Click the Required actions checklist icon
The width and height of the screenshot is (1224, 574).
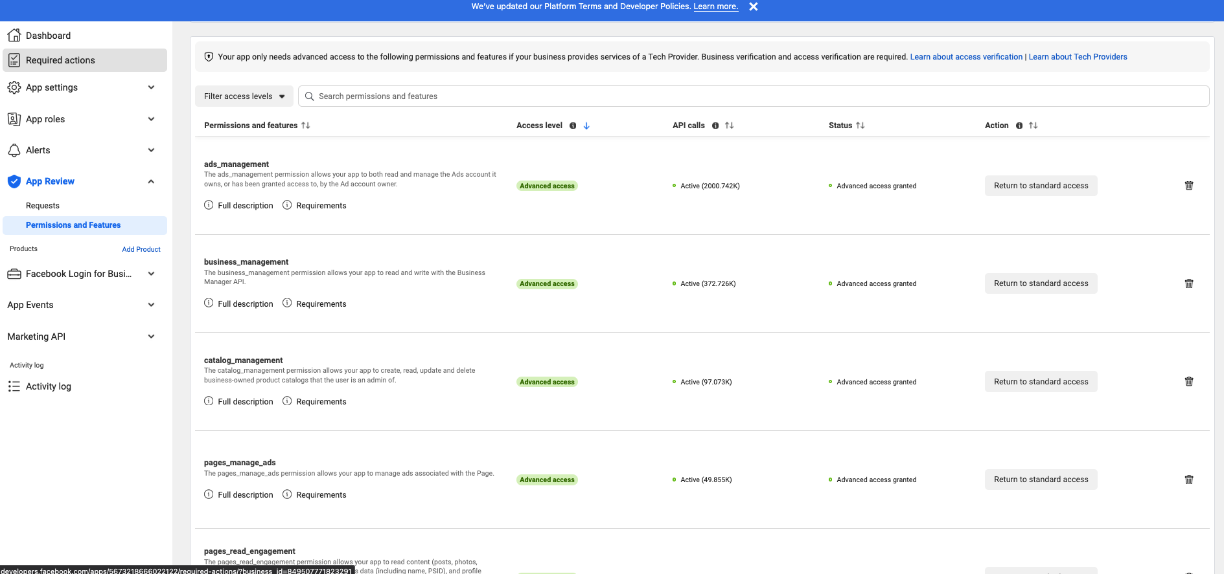(14, 60)
